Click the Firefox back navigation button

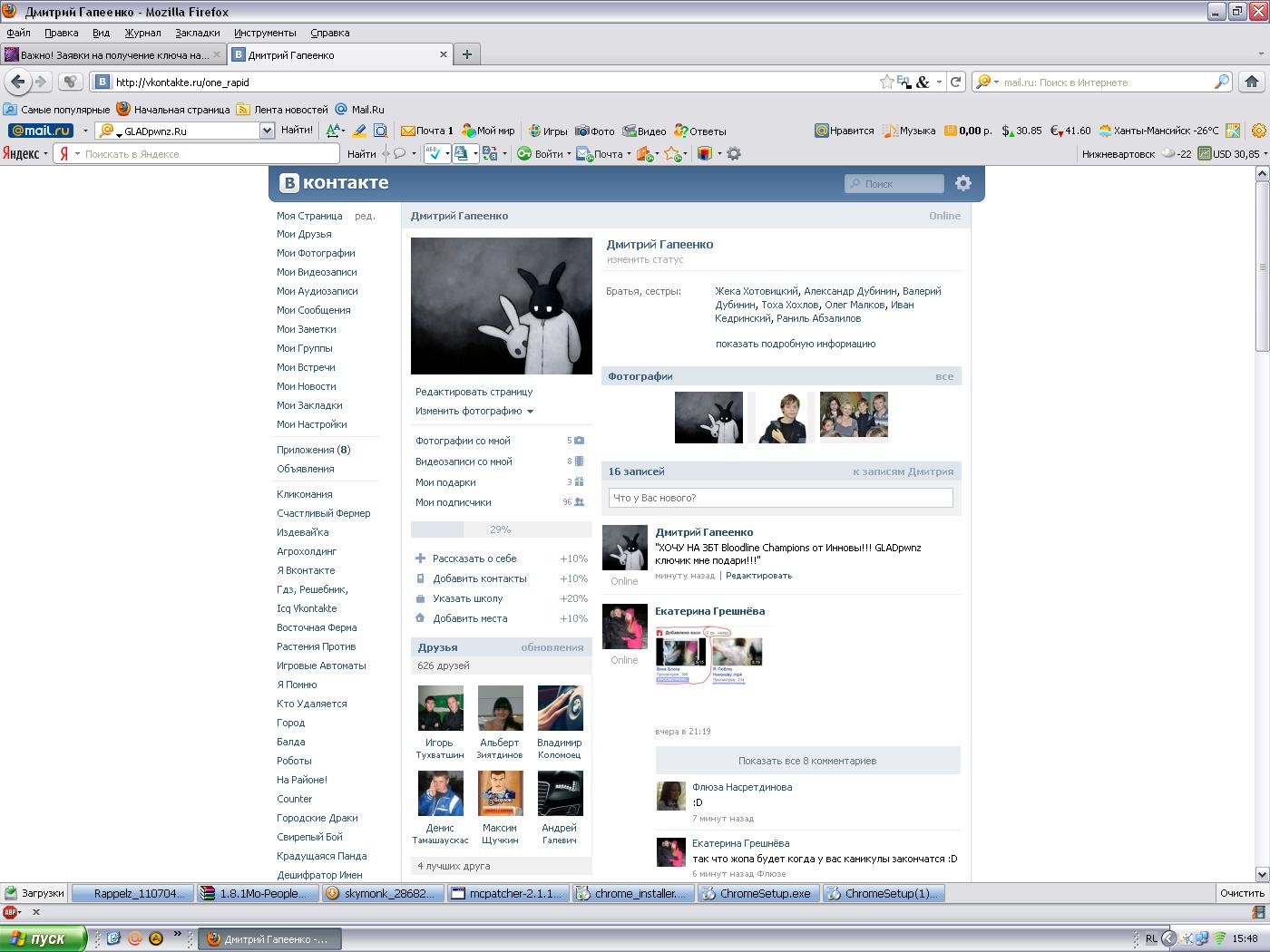[16, 82]
